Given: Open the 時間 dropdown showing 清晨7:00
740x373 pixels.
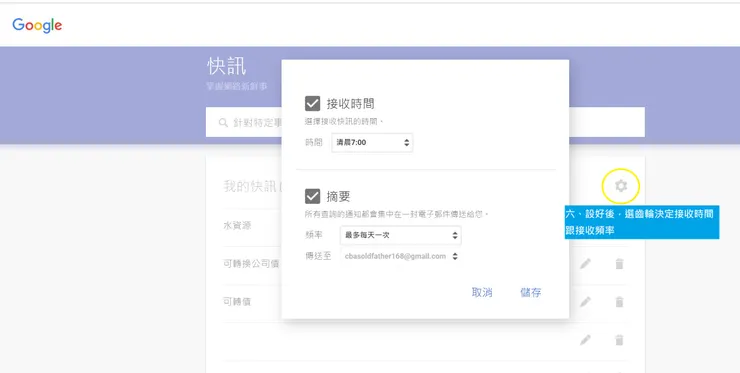Looking at the screenshot, I should 372,143.
